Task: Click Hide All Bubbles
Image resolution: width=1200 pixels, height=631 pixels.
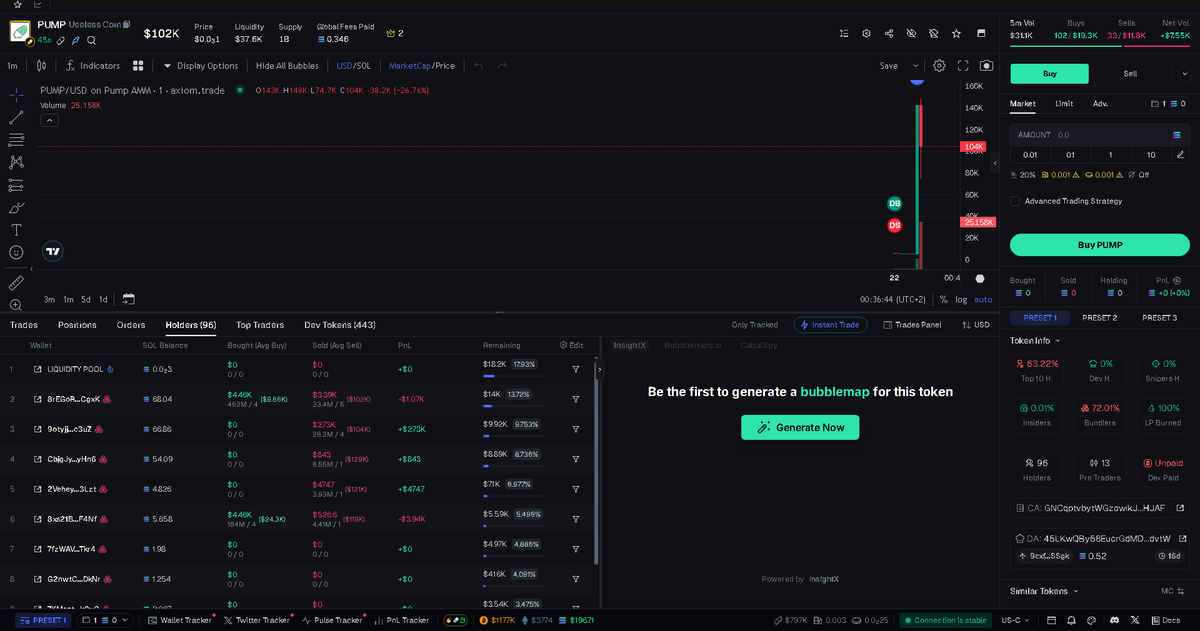Action: click(x=287, y=66)
